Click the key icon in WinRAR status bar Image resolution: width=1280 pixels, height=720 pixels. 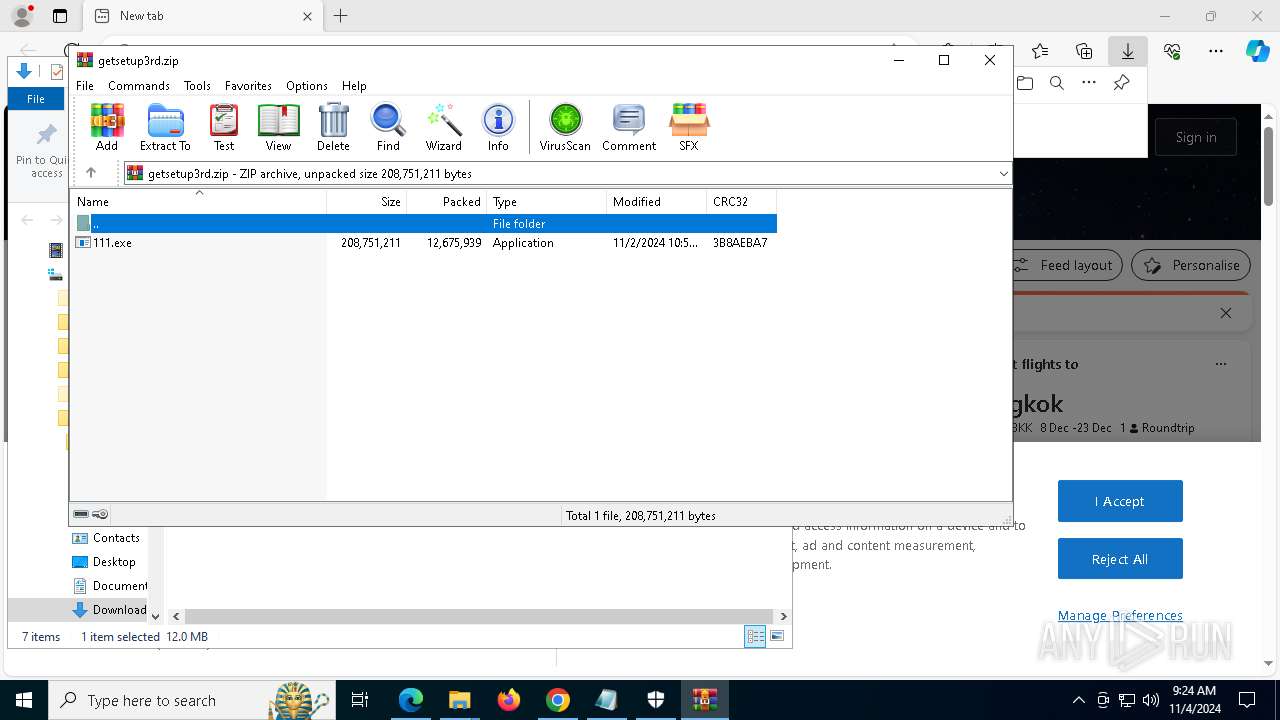100,514
